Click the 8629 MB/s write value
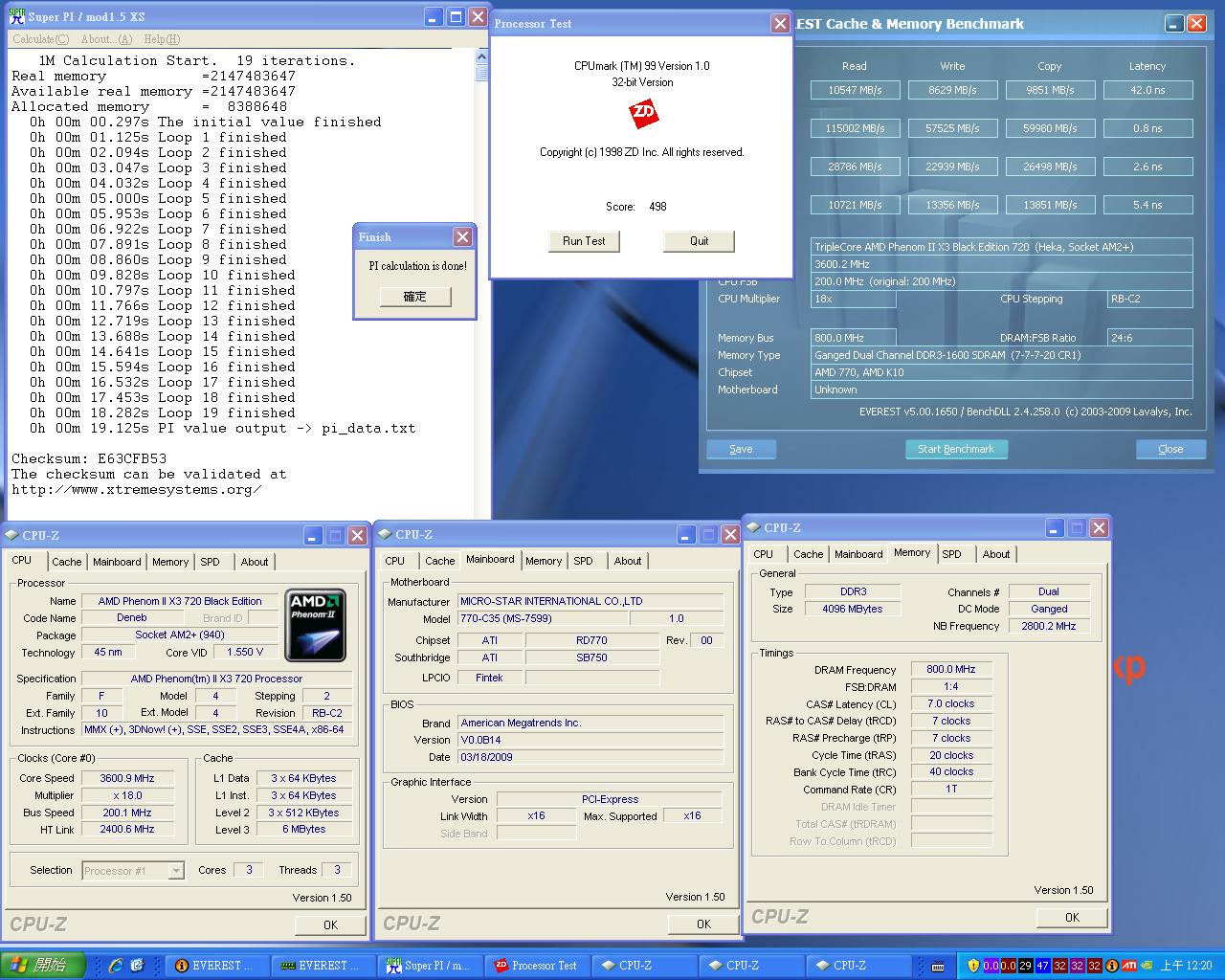The image size is (1225, 980). coord(953,90)
